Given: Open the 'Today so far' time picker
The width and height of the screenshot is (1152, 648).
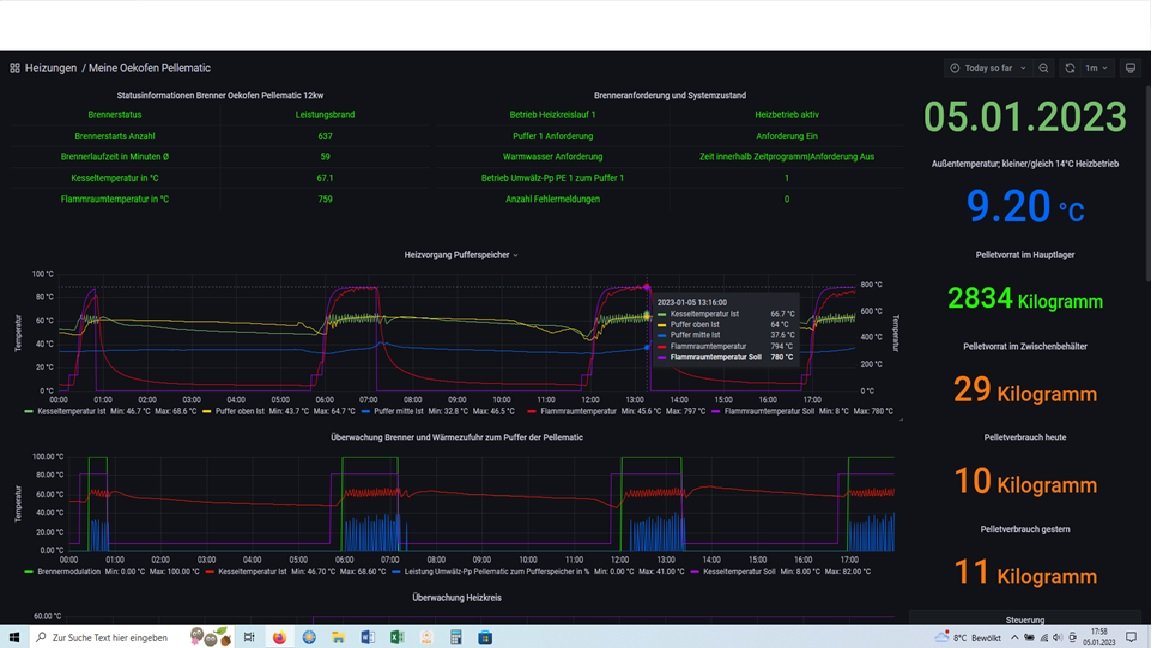Looking at the screenshot, I should [x=987, y=68].
